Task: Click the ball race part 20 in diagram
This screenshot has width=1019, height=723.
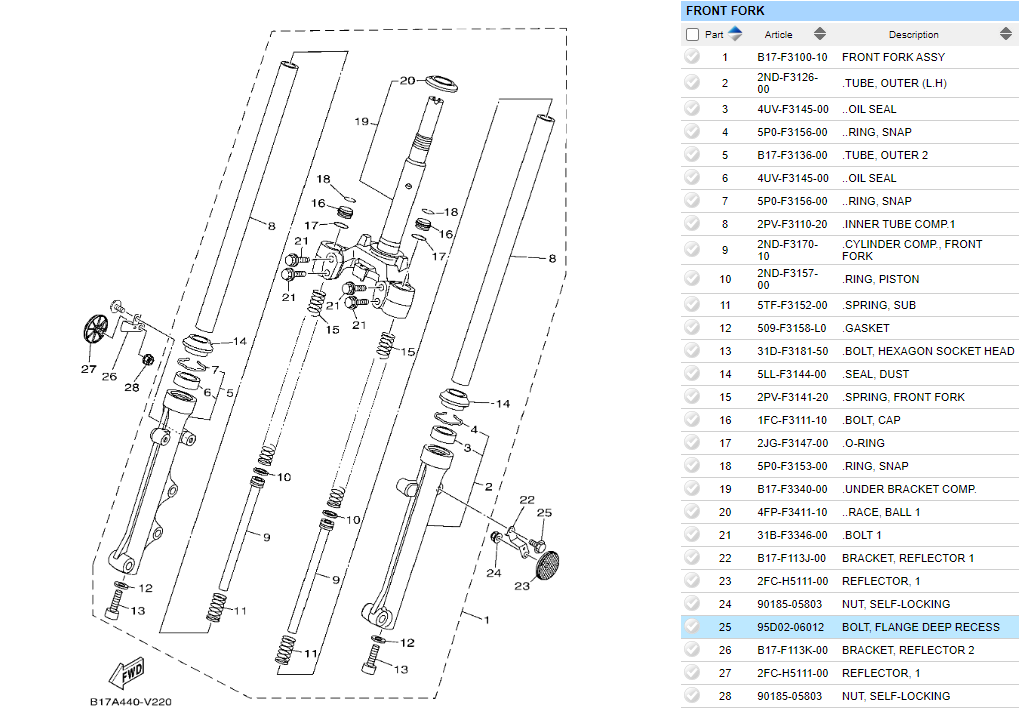Action: click(438, 80)
